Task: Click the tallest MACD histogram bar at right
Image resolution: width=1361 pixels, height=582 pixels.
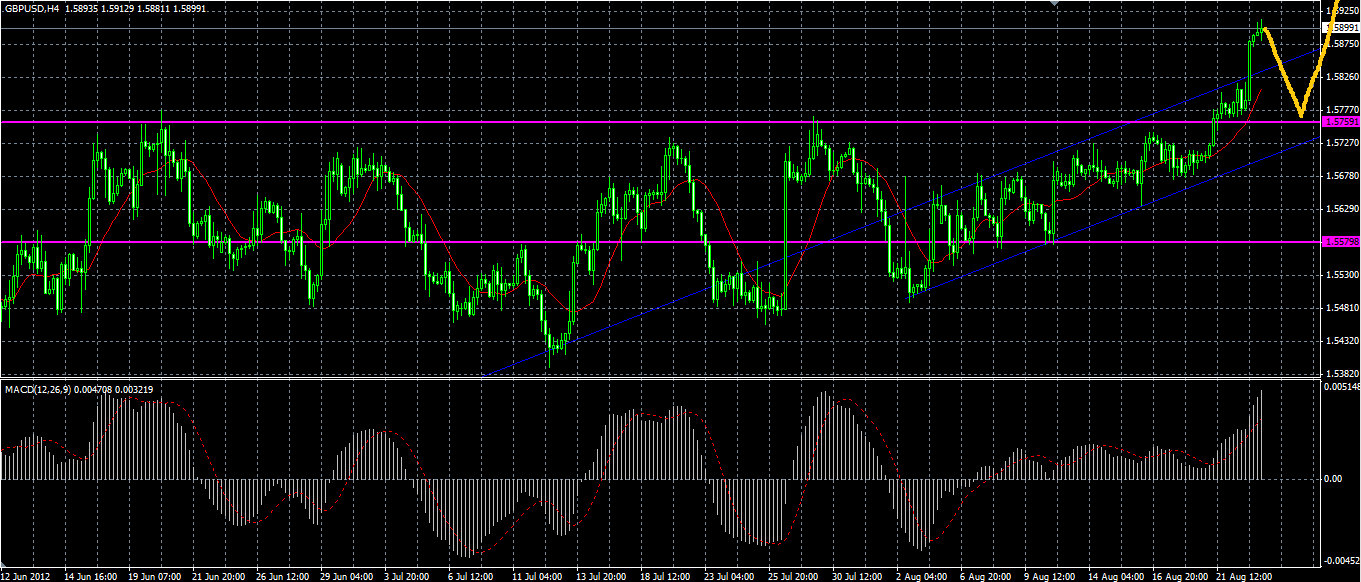Action: (x=1261, y=434)
